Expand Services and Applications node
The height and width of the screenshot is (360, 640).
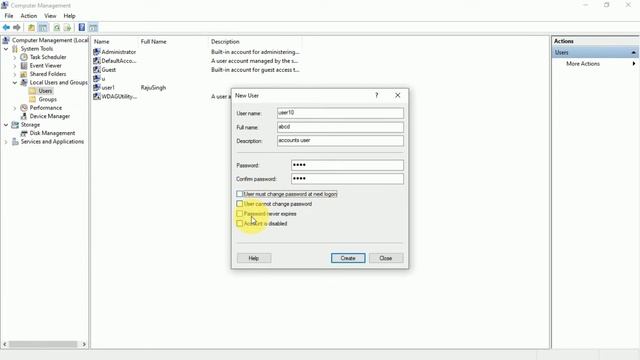(x=6, y=142)
